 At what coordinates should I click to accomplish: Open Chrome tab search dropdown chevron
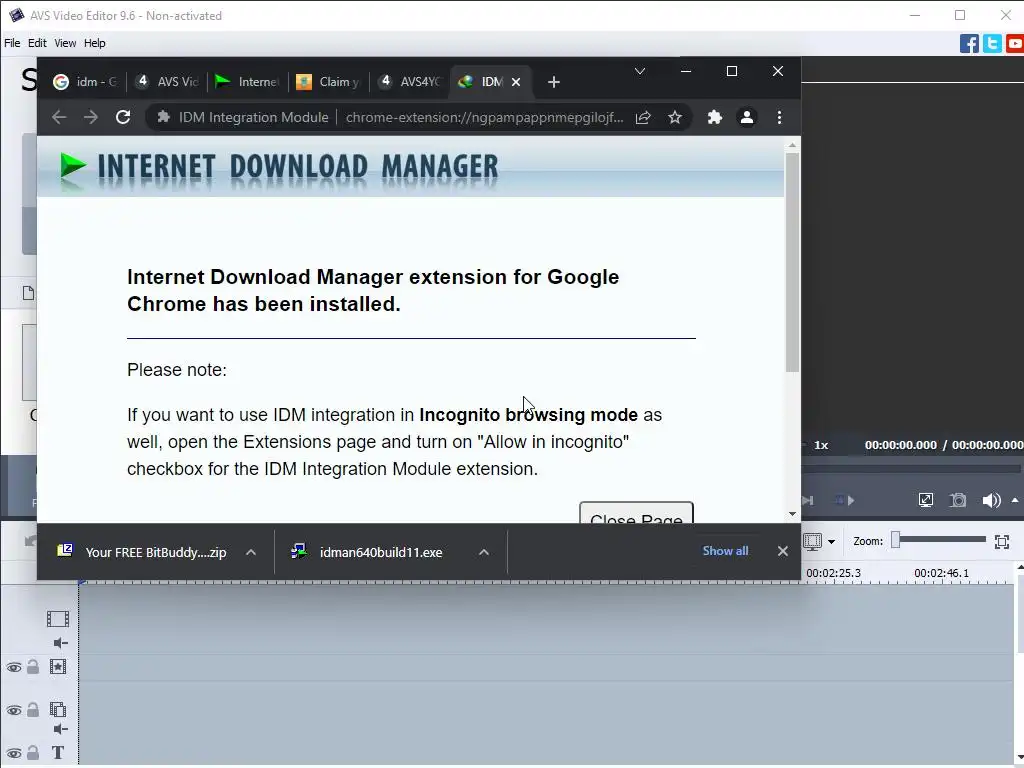[x=640, y=71]
